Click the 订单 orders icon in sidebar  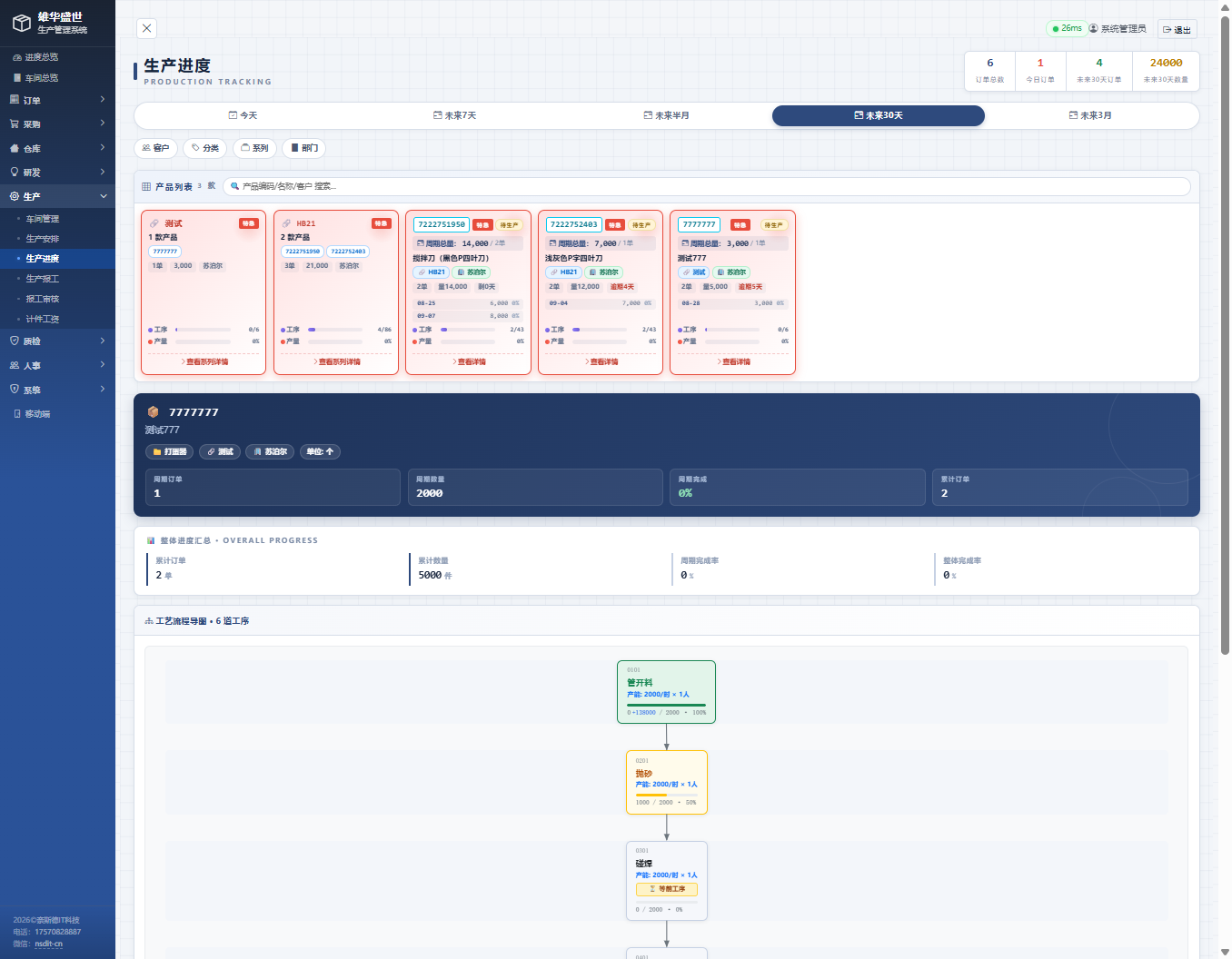coord(15,100)
